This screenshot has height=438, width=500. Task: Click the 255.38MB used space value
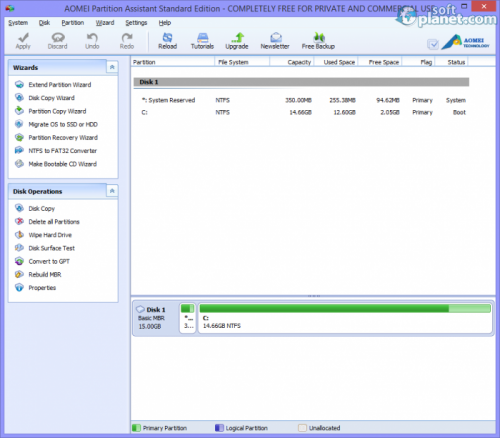[342, 100]
